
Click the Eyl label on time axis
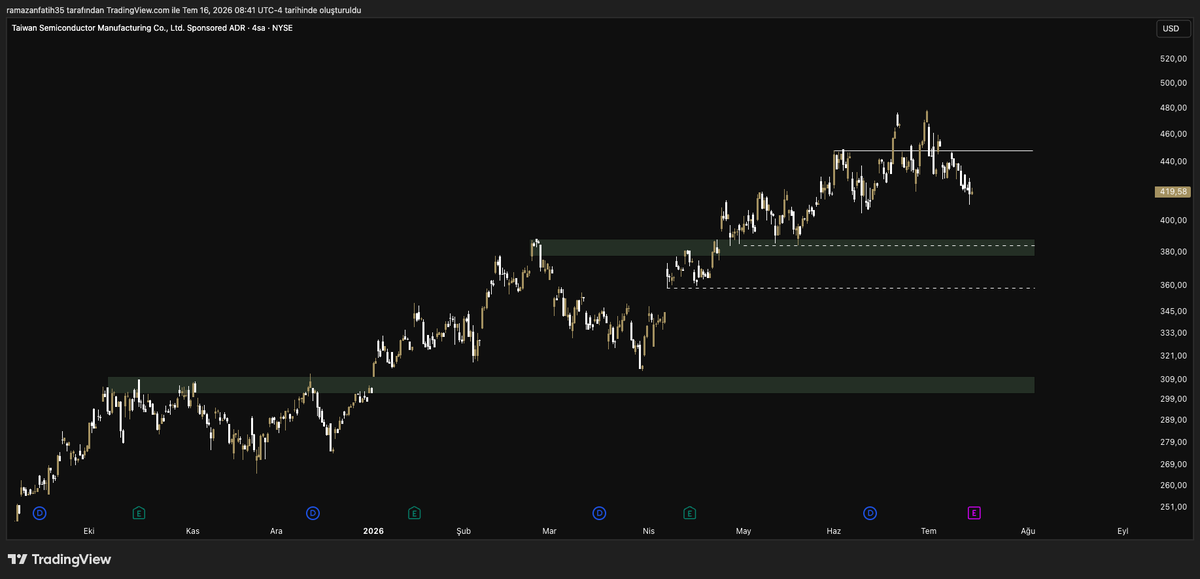[1123, 532]
